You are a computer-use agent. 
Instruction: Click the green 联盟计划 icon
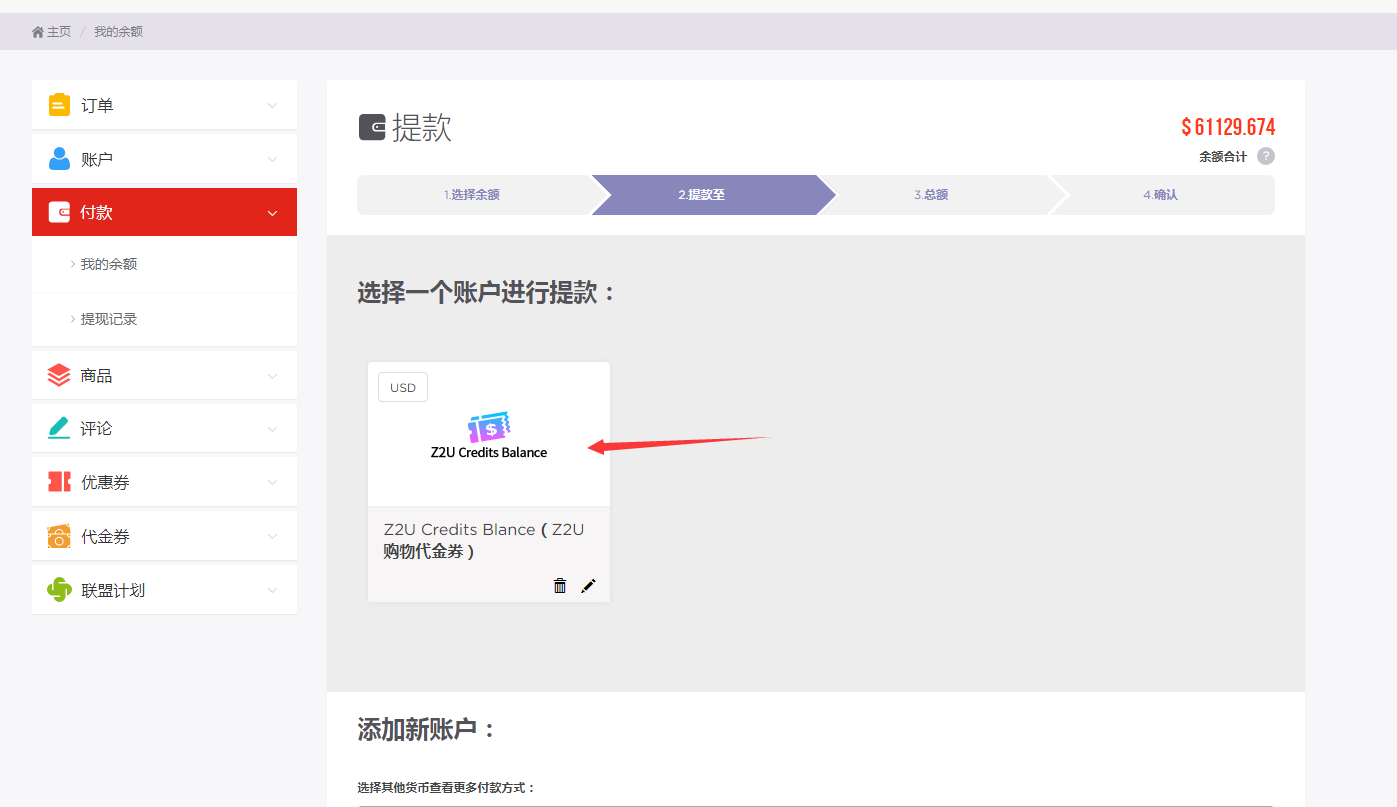59,590
